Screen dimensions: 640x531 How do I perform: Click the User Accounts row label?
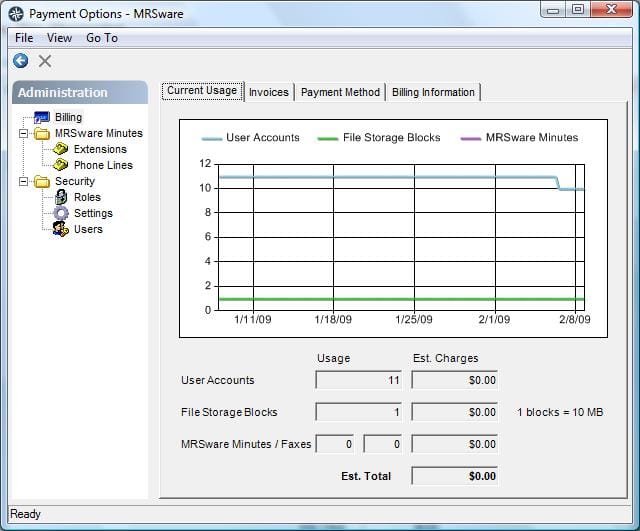pos(218,380)
